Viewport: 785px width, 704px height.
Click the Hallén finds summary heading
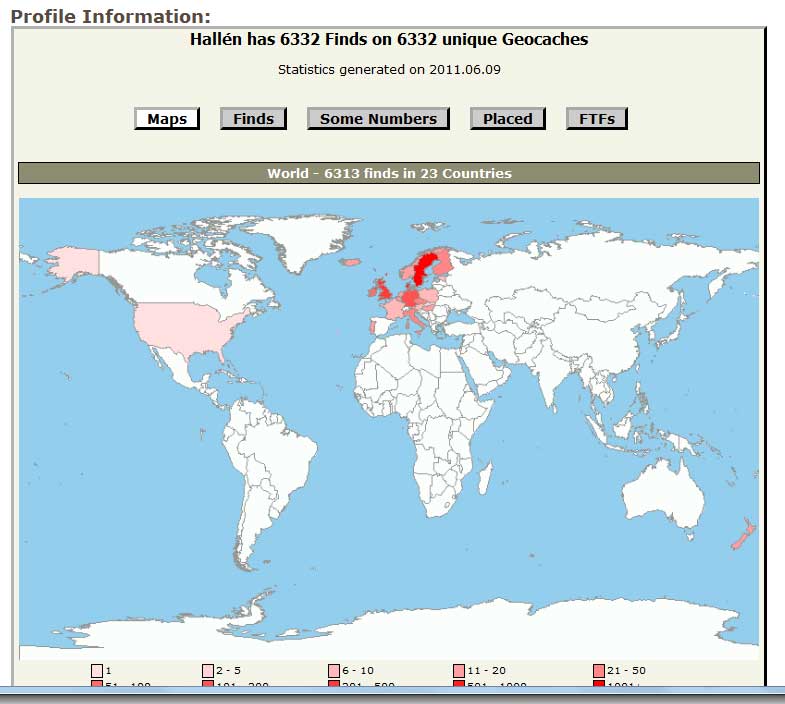point(389,39)
